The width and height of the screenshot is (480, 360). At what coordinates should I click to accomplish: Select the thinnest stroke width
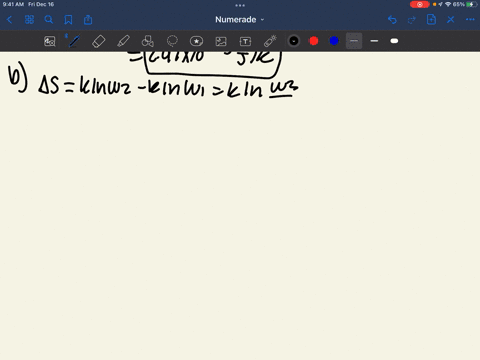354,41
